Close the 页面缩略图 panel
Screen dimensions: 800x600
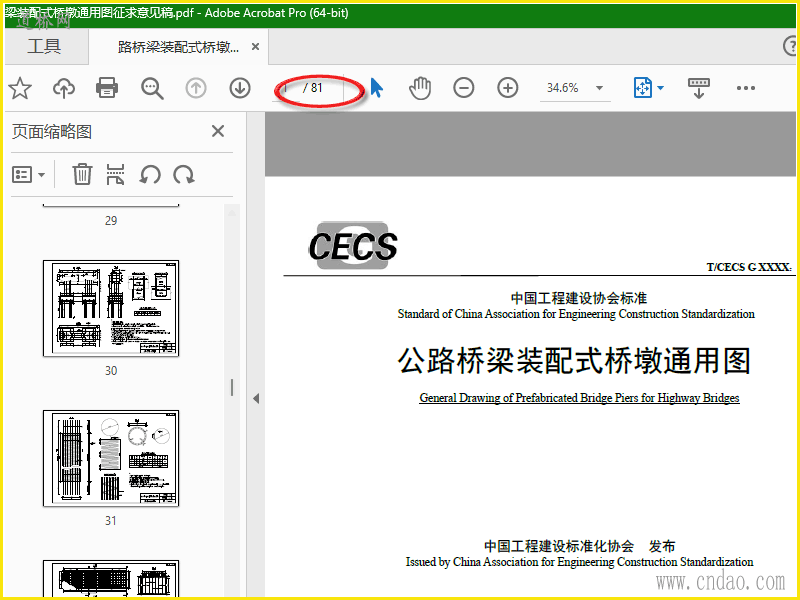tap(218, 131)
